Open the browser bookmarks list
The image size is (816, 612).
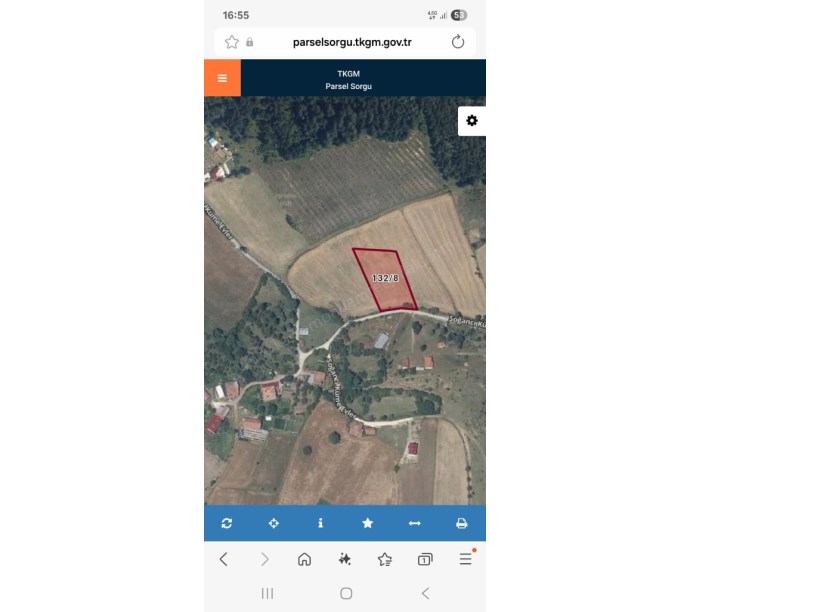tap(385, 559)
